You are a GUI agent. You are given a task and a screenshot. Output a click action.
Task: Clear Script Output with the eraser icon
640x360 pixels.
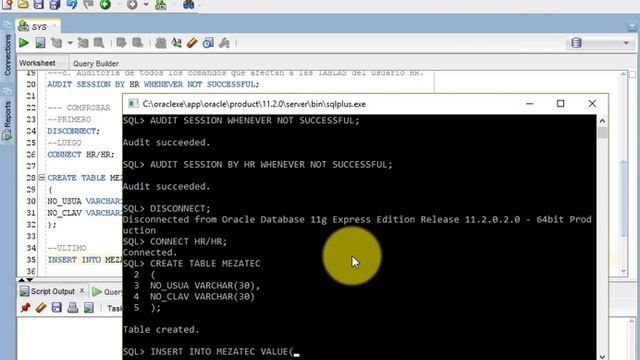tap(41, 307)
